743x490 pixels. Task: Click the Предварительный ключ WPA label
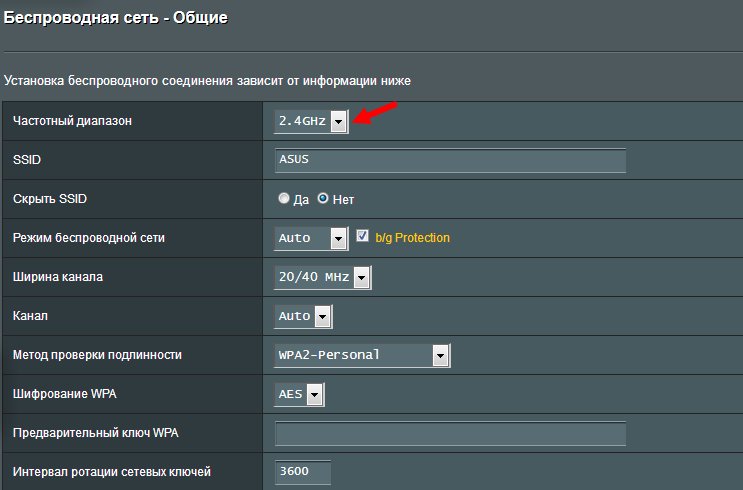[x=95, y=433]
